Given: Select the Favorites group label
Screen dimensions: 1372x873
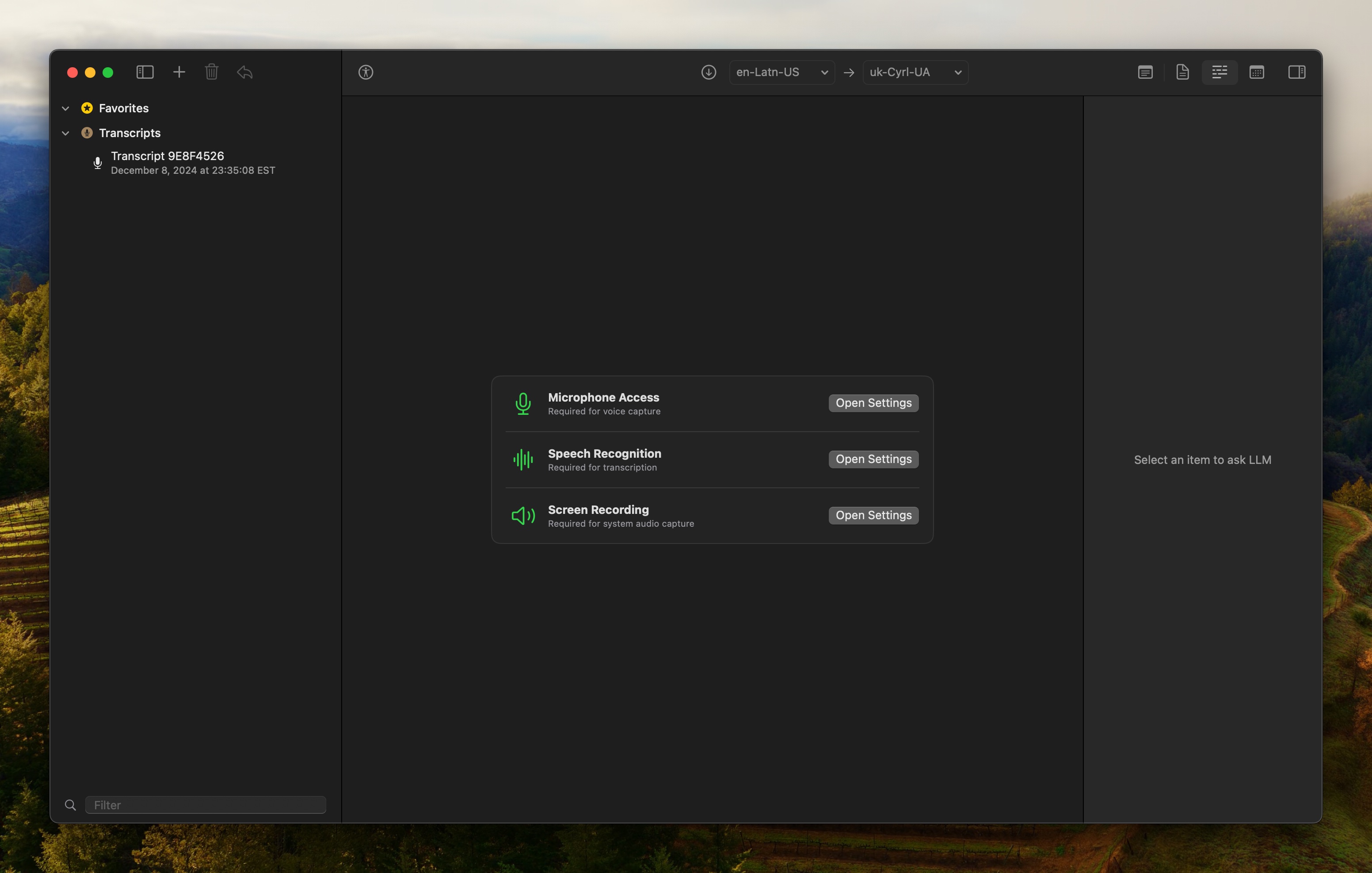Looking at the screenshot, I should (x=124, y=108).
